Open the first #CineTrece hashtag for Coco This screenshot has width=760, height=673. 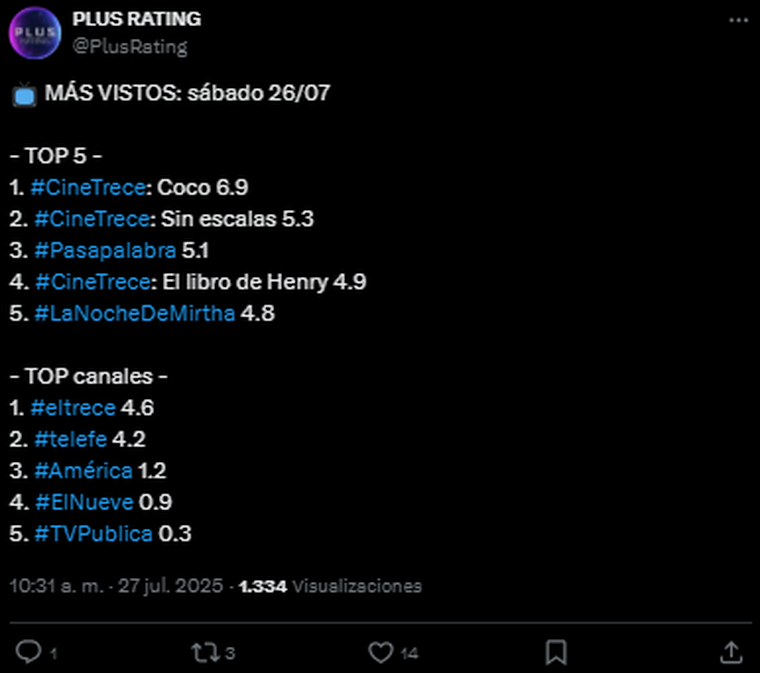(x=89, y=188)
